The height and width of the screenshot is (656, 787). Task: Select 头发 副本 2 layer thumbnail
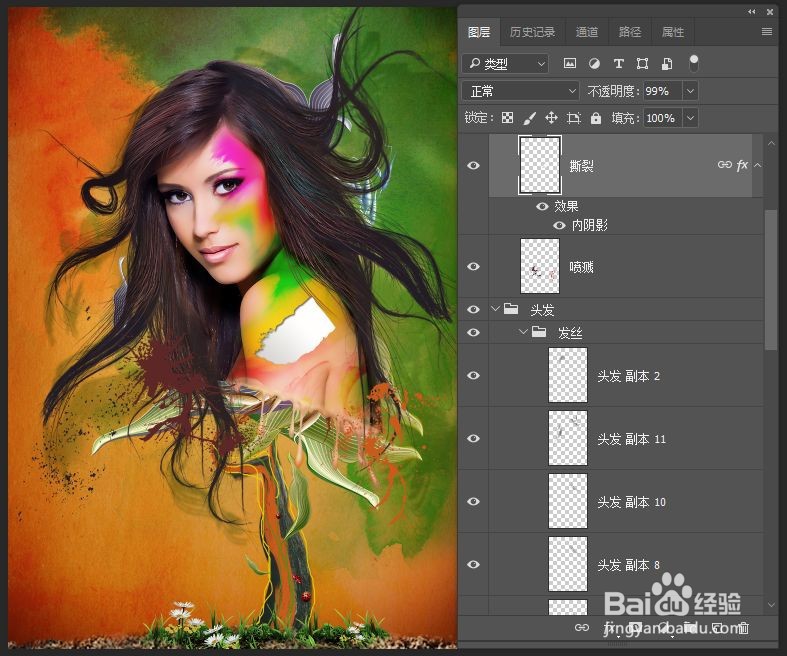click(x=568, y=375)
